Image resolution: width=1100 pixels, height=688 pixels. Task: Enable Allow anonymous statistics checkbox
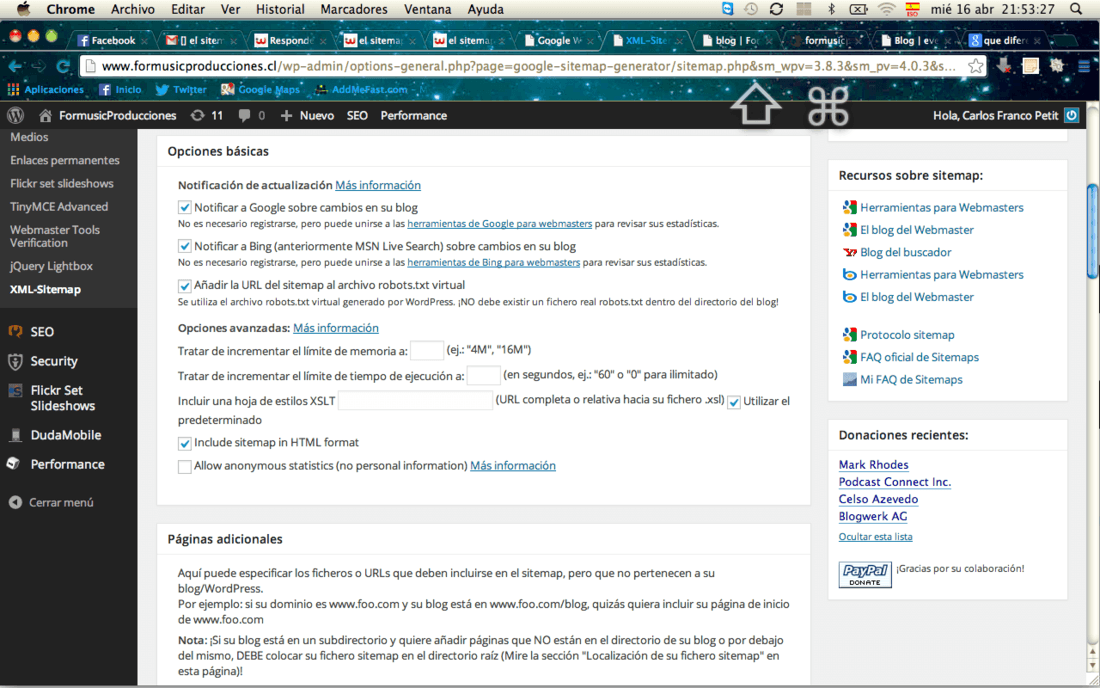point(185,466)
